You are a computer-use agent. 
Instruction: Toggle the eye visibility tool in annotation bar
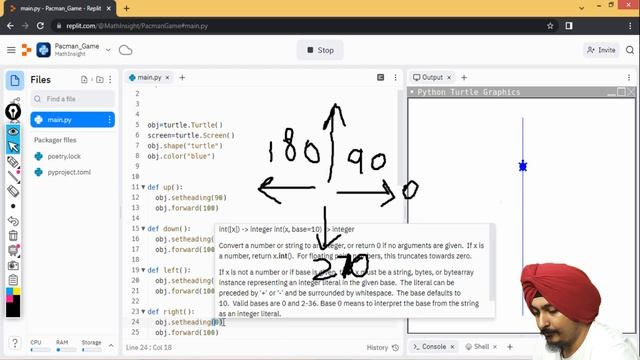[x=13, y=131]
